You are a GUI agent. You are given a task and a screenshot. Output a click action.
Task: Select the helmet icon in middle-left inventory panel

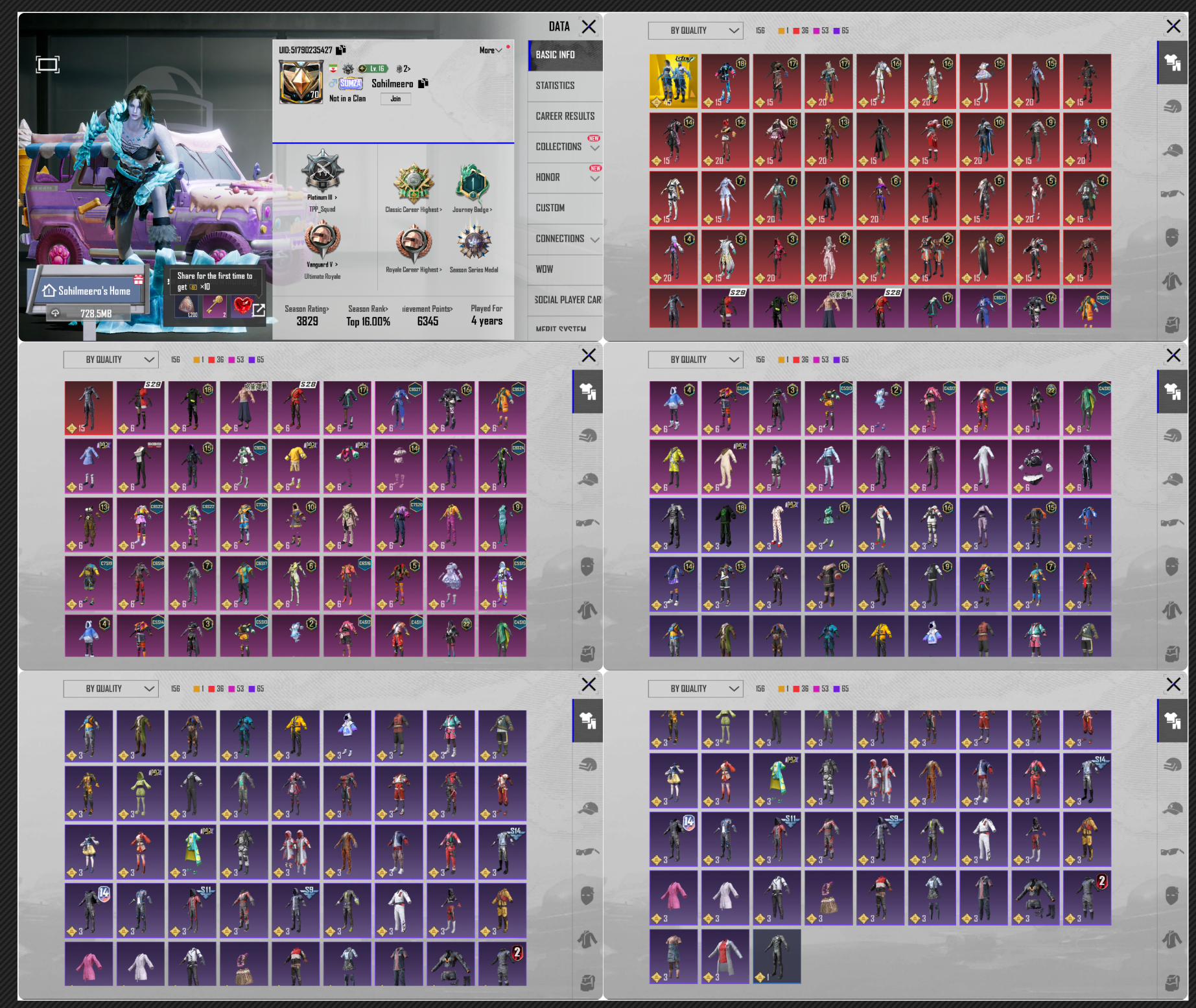point(587,436)
